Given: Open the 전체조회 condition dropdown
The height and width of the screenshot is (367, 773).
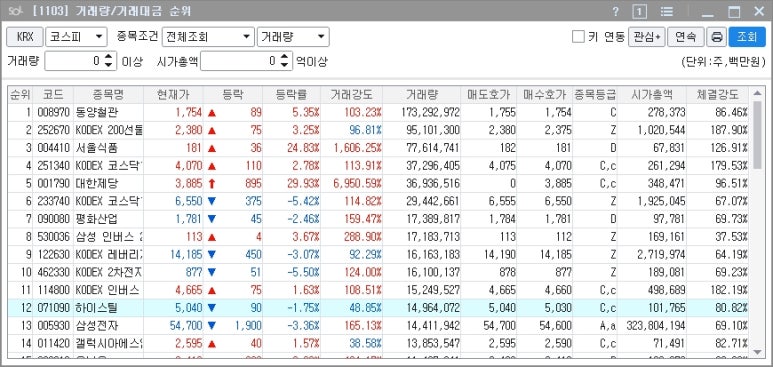Looking at the screenshot, I should 208,37.
